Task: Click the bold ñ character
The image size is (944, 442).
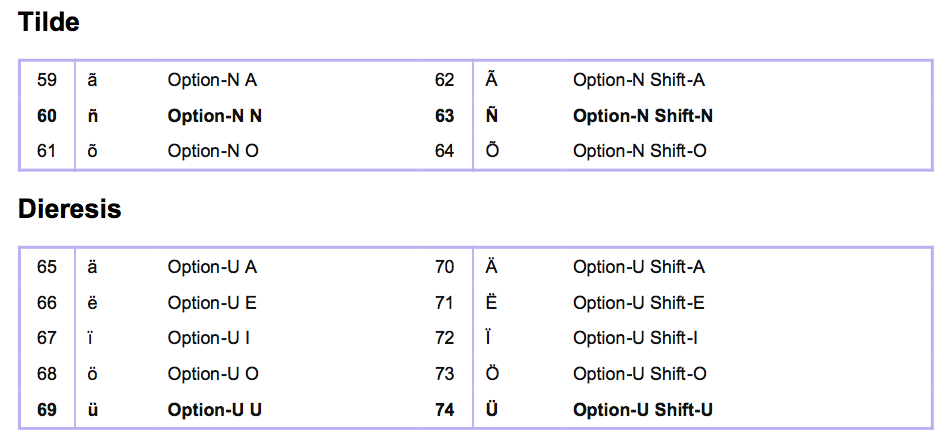Action: click(x=93, y=116)
